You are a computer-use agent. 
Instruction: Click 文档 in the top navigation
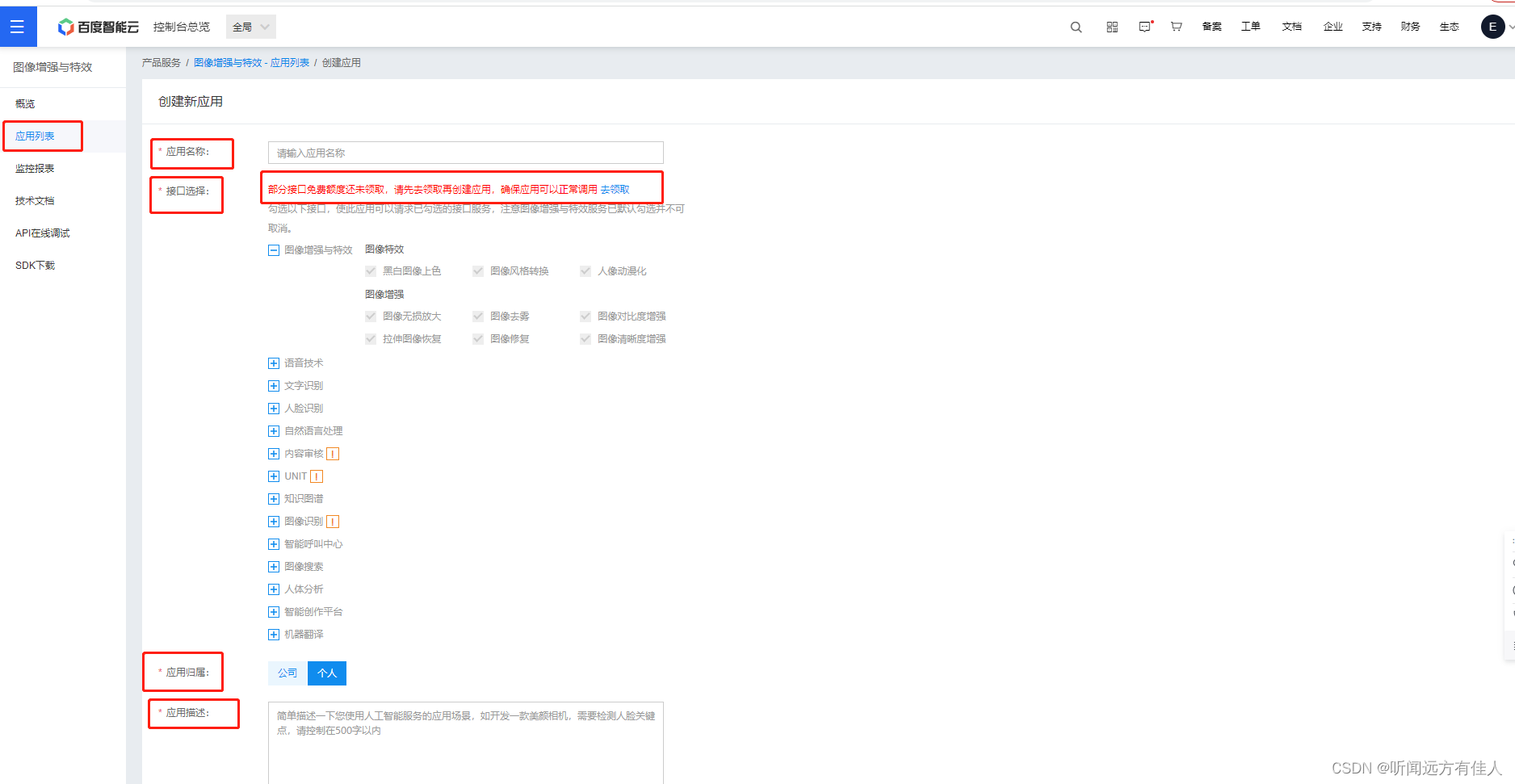(x=1291, y=27)
